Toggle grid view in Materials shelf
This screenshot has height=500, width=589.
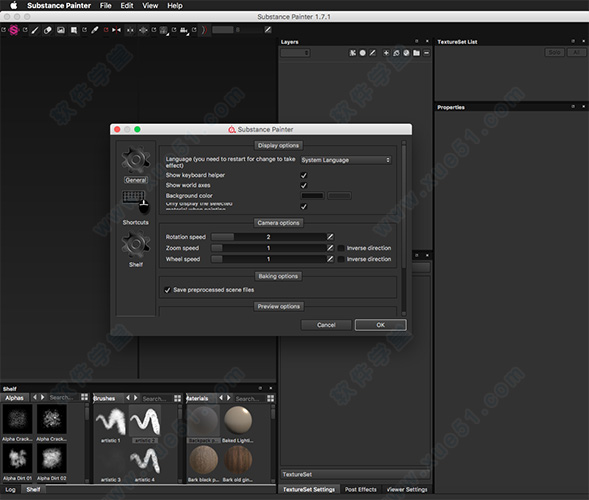pyautogui.click(x=270, y=398)
